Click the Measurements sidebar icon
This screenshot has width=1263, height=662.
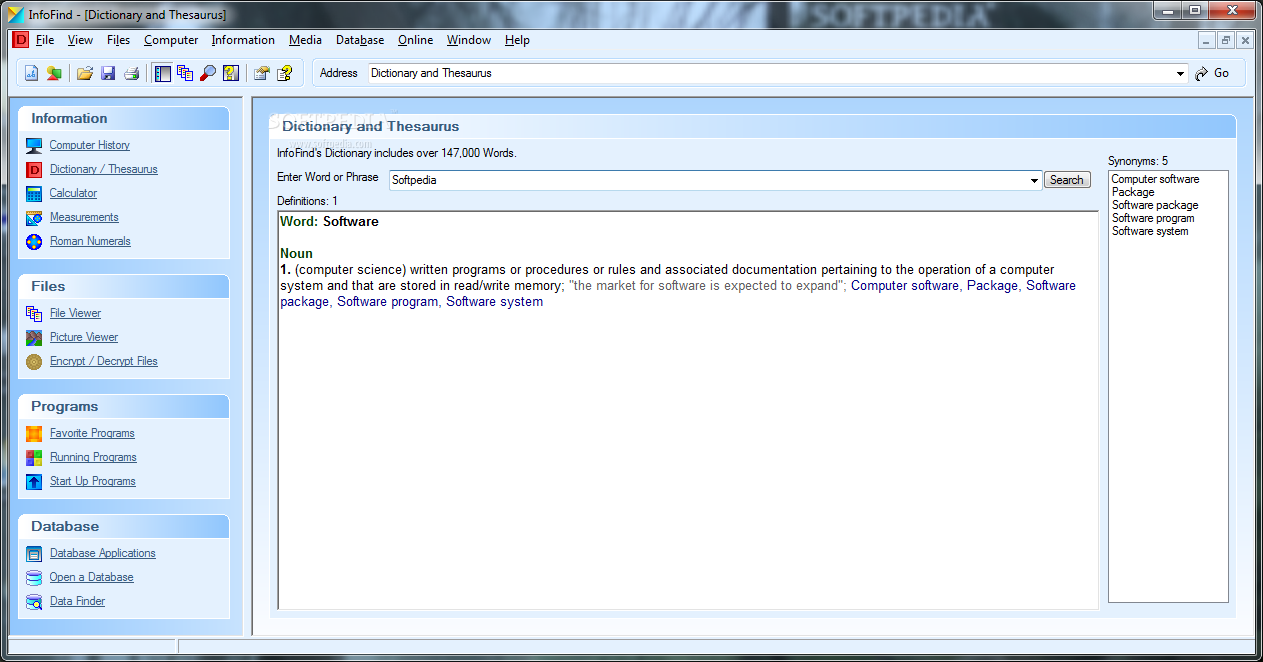tap(34, 217)
